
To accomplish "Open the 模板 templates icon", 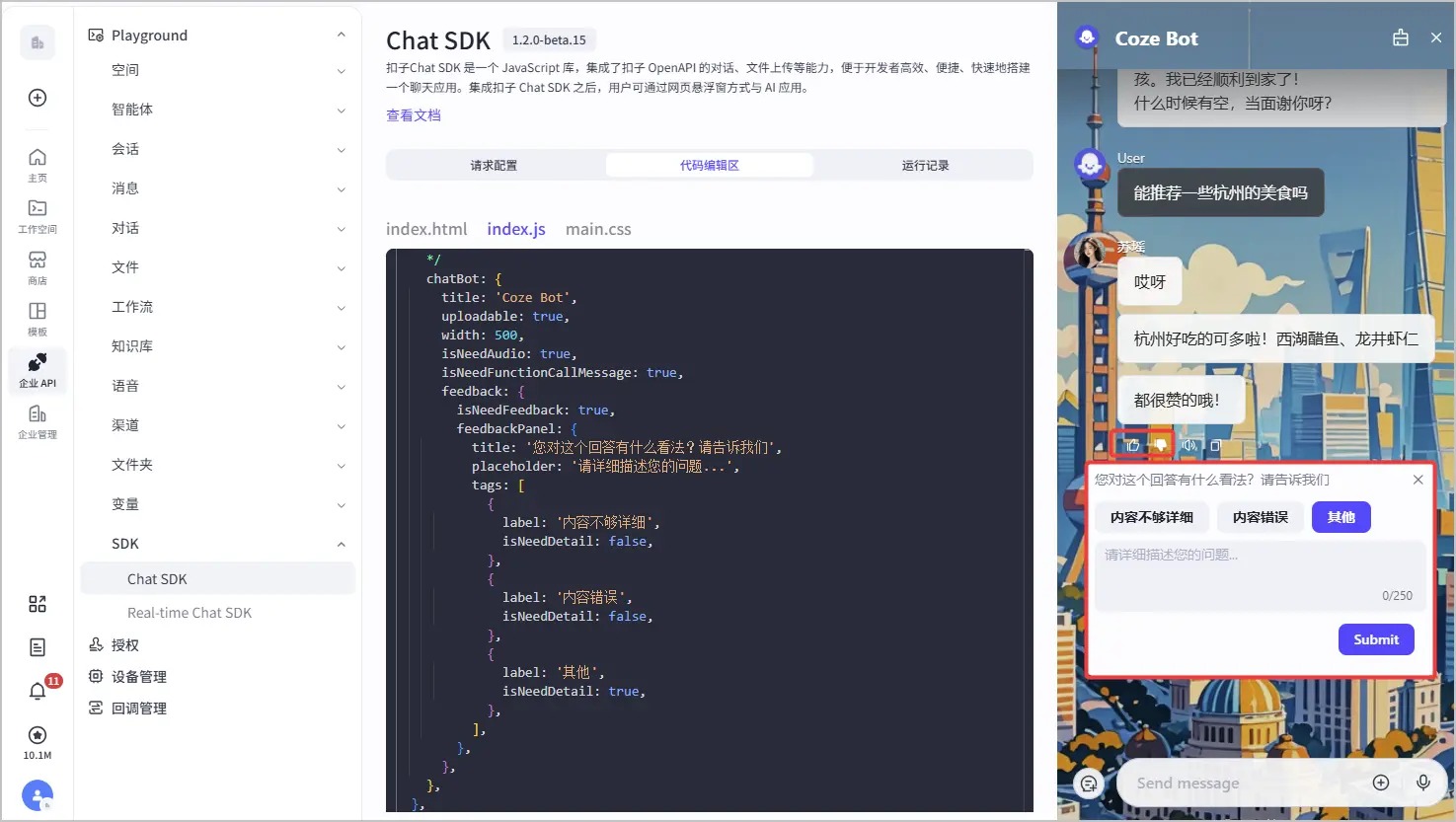I will (x=38, y=319).
